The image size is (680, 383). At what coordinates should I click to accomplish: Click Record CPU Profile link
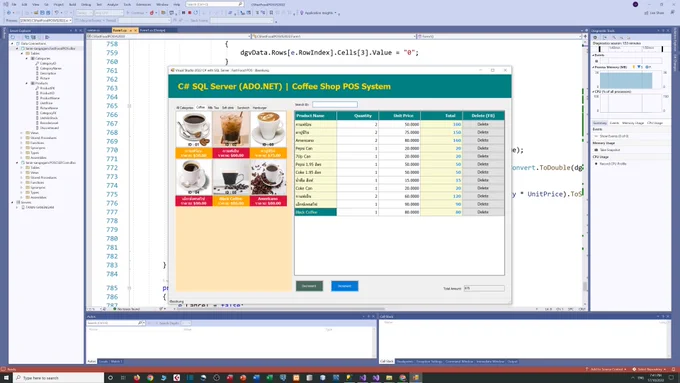point(613,164)
